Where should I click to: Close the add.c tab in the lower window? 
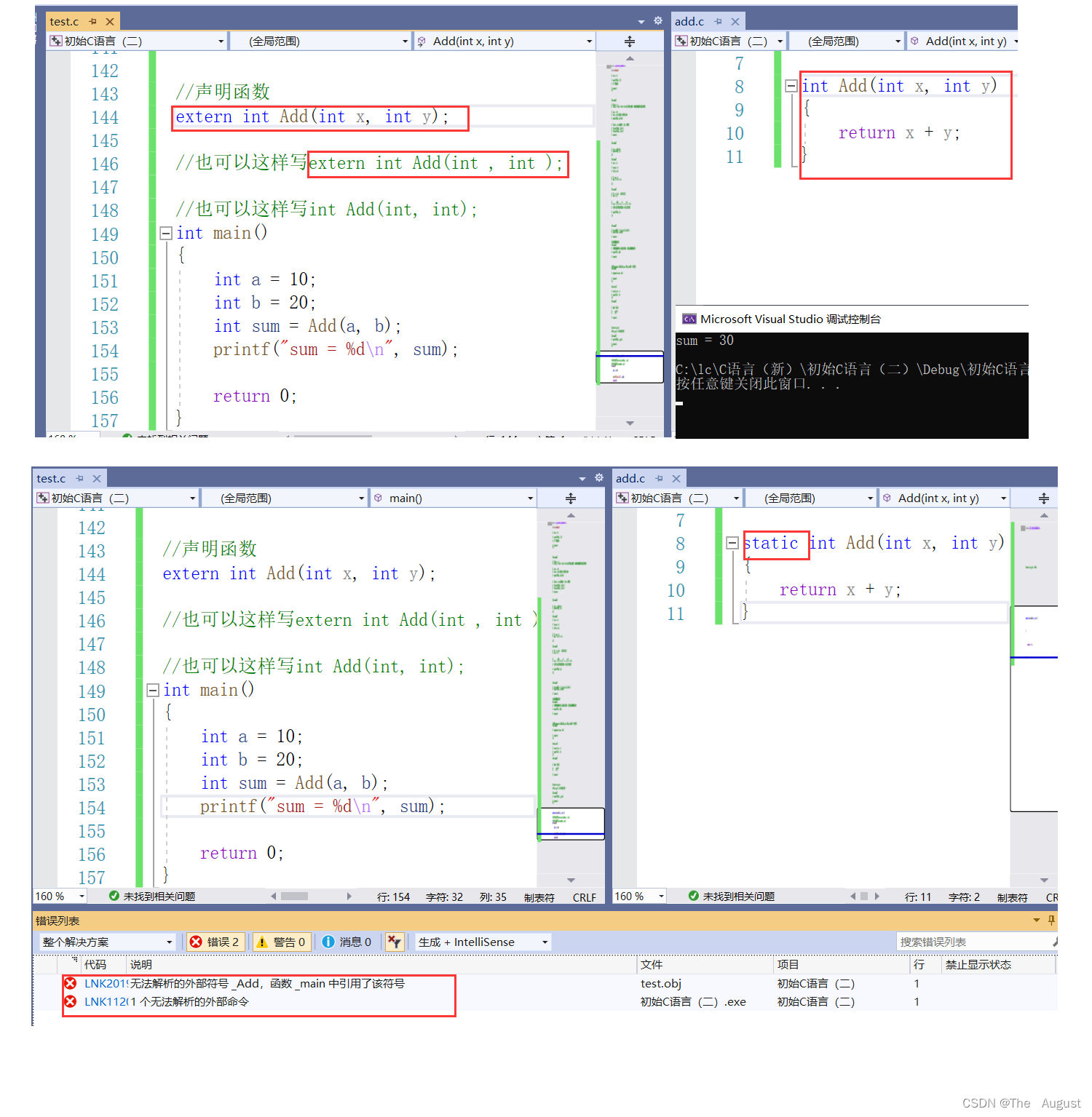coord(676,479)
